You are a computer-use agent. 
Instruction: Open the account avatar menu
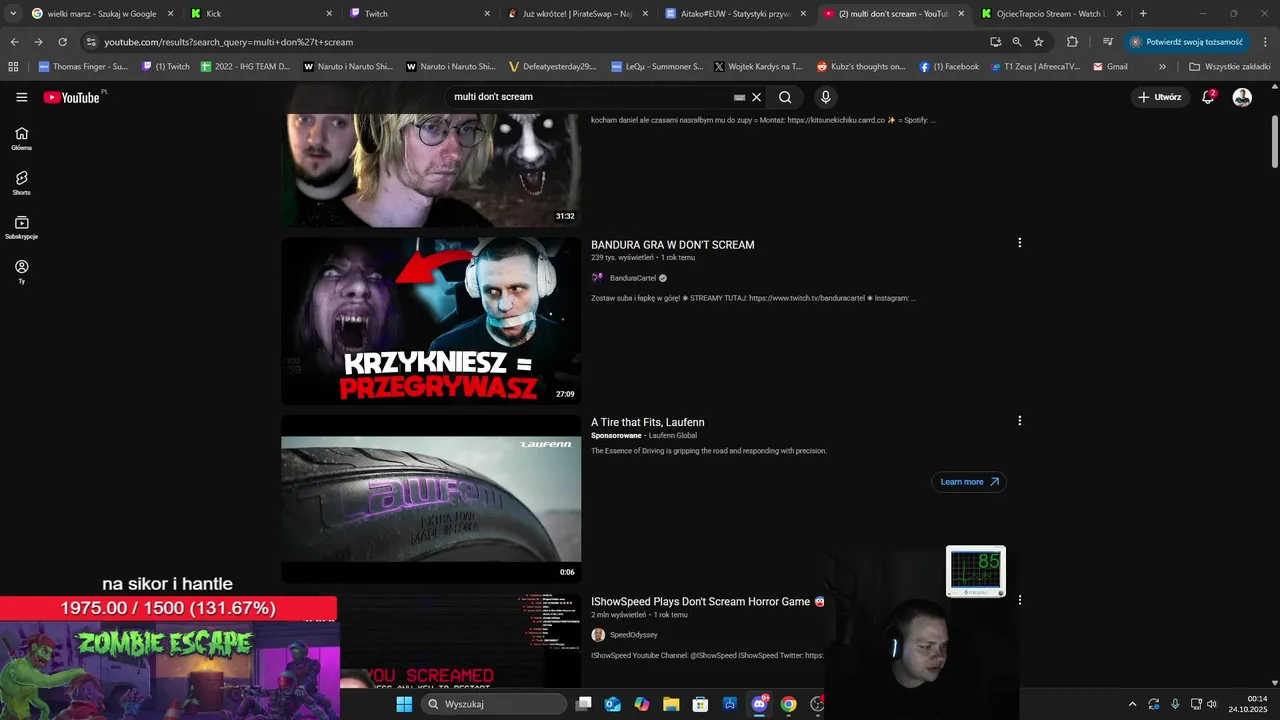click(x=1242, y=97)
